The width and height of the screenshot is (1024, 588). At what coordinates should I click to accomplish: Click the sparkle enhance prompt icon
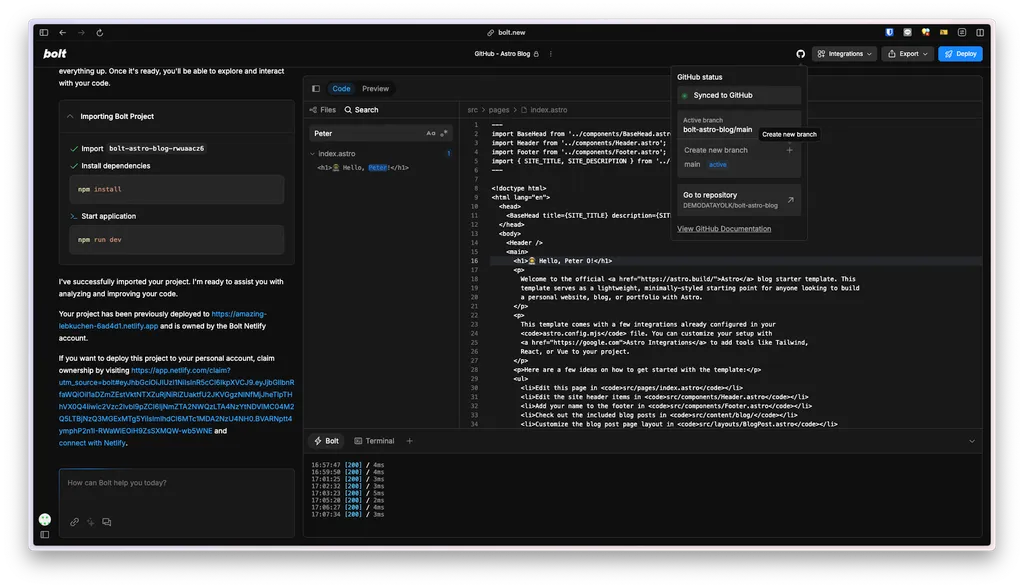(91, 522)
